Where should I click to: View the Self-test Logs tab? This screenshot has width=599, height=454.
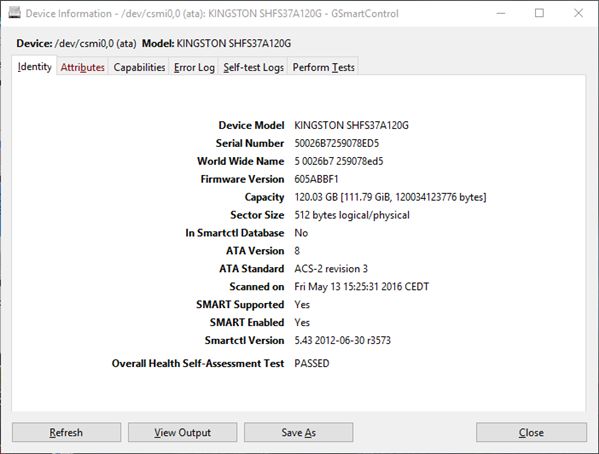(x=253, y=67)
